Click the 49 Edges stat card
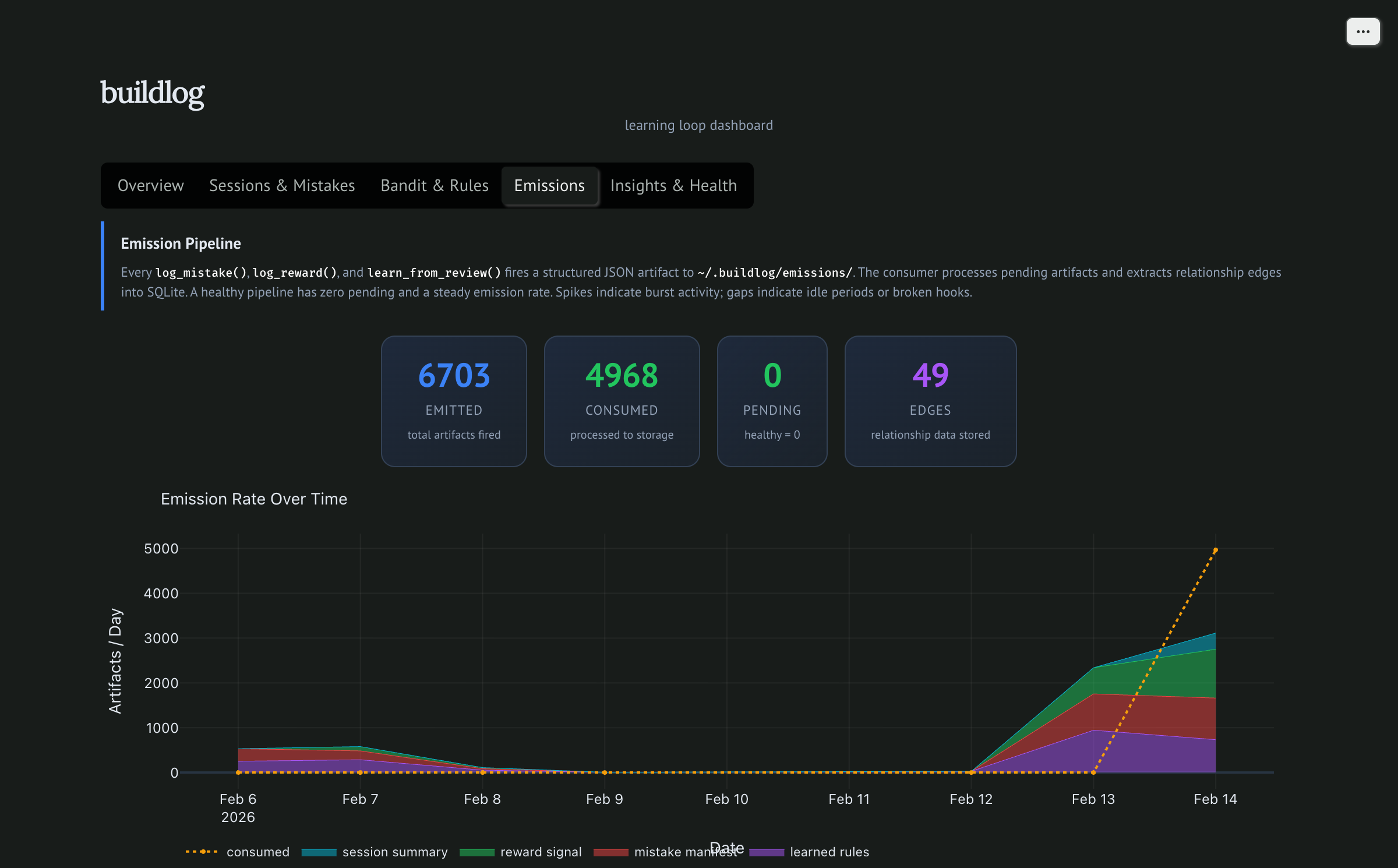This screenshot has width=1398, height=868. [x=930, y=401]
